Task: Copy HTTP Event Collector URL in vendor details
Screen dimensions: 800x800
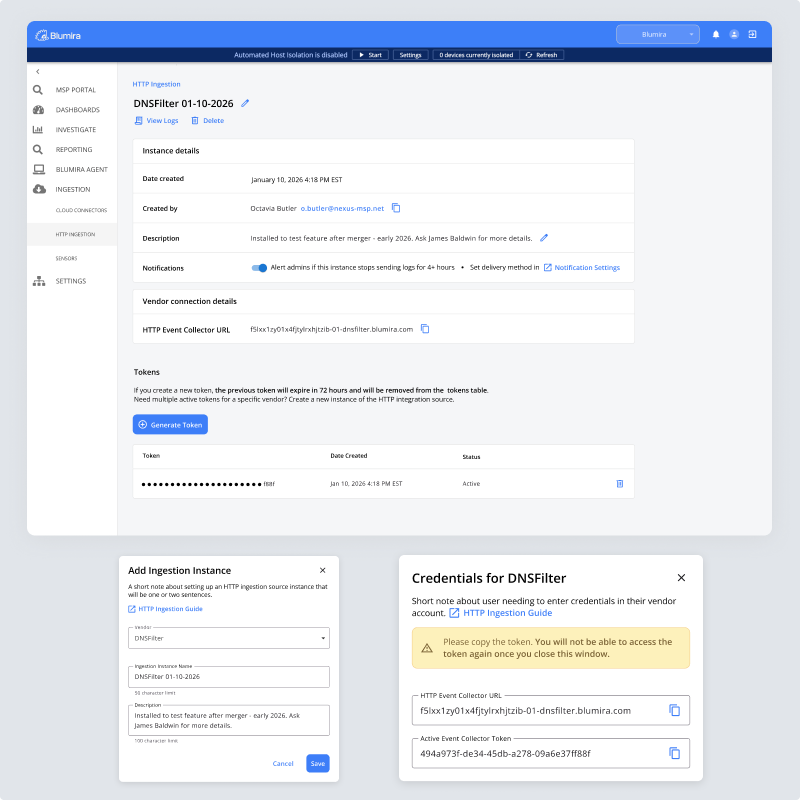Action: click(425, 329)
